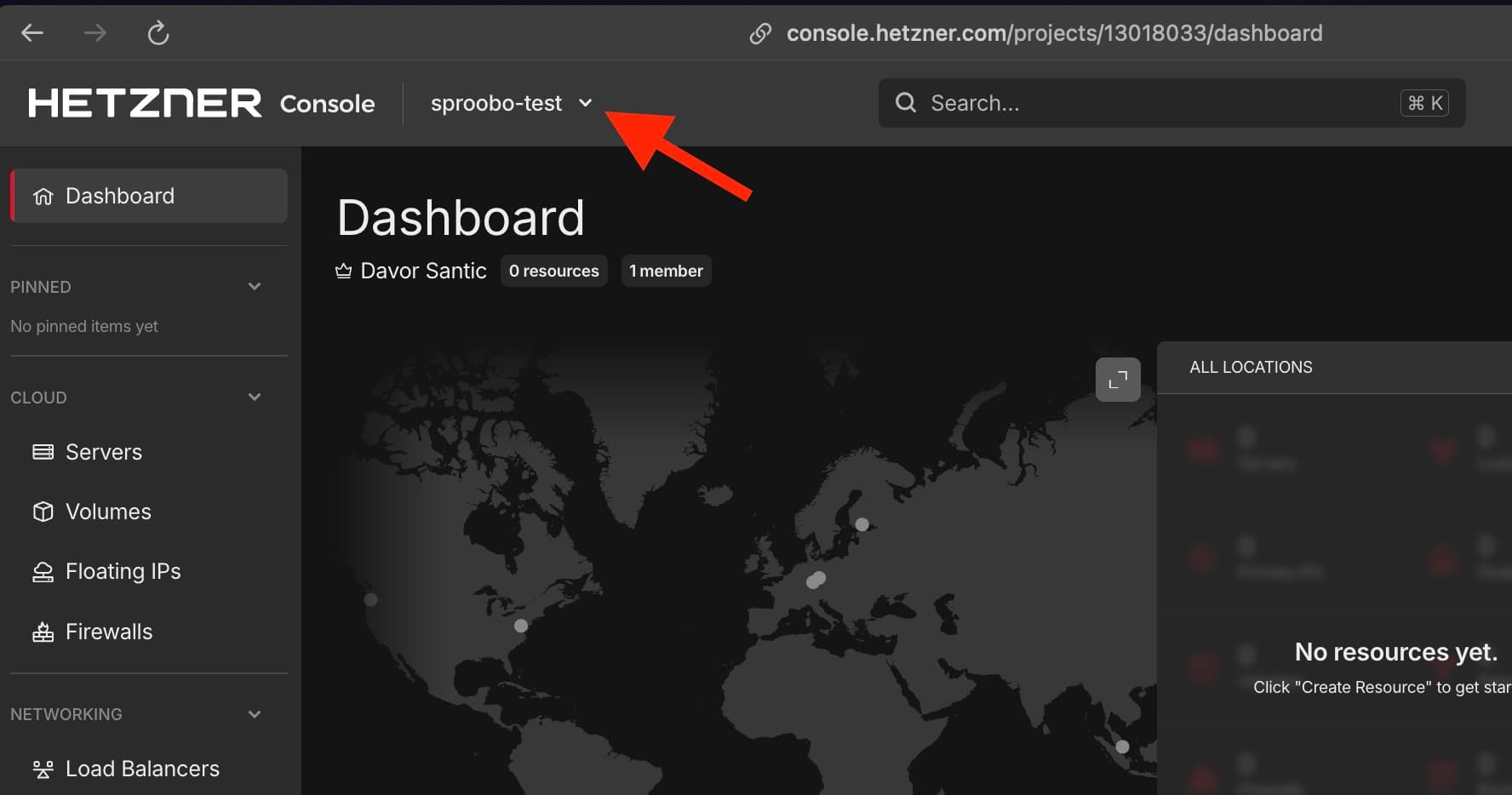
Task: Go back with the browser back arrow
Action: tap(32, 33)
